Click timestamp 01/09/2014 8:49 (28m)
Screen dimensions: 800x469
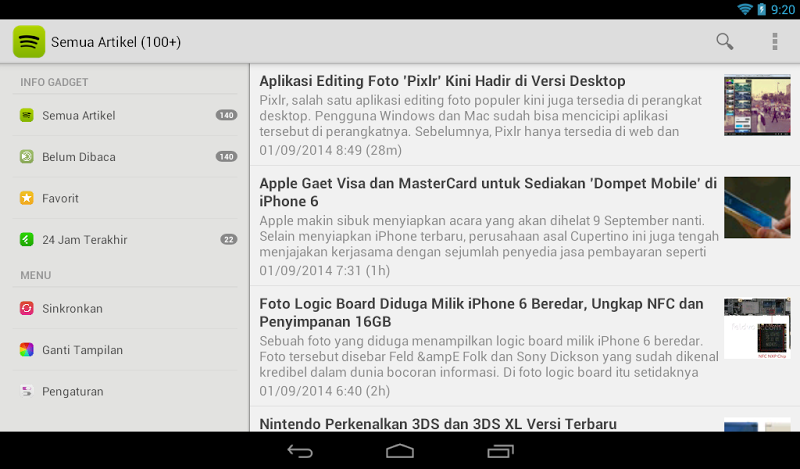point(331,150)
